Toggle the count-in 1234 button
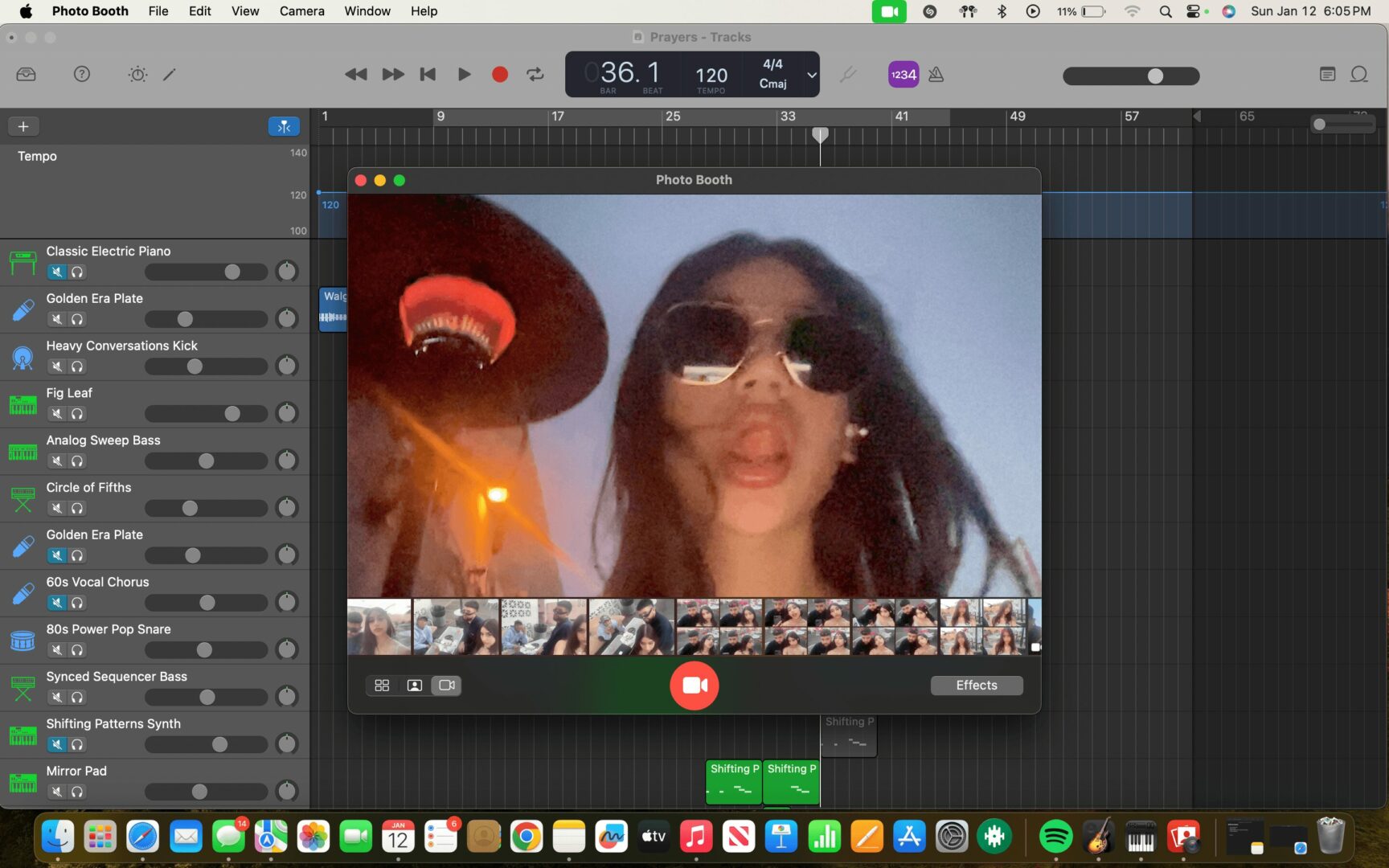 click(903, 75)
